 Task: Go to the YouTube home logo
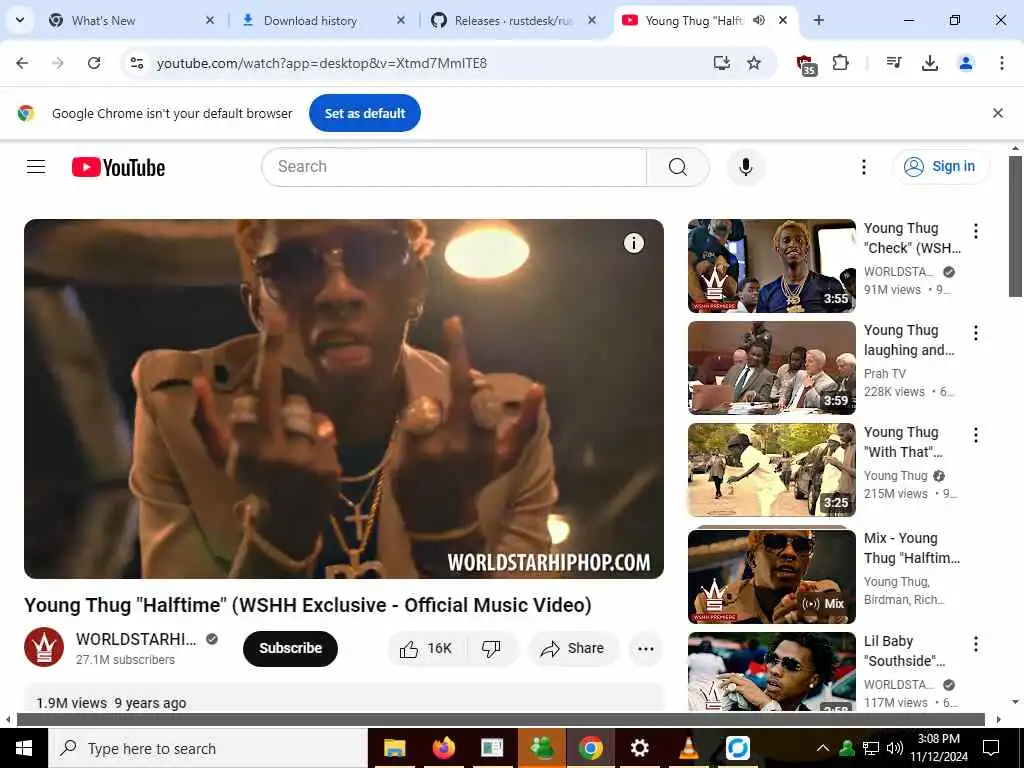pyautogui.click(x=118, y=167)
